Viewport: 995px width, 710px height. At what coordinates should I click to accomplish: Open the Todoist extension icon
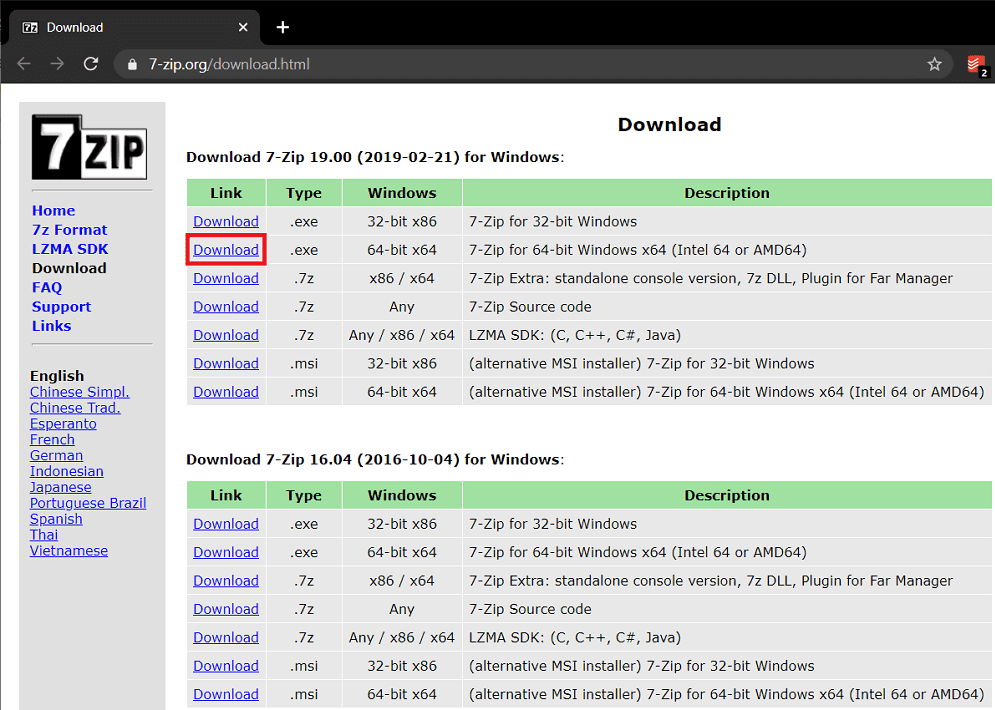click(975, 65)
